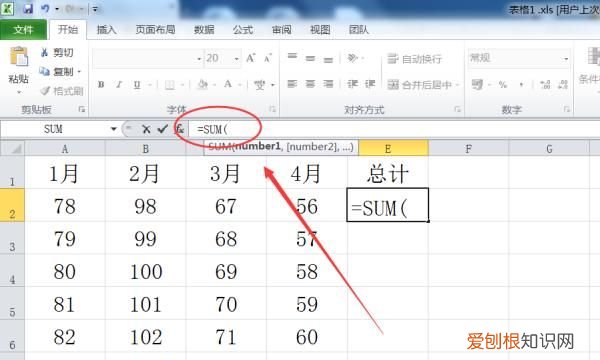Click the Undo arrow icon
600x360 pixels.
(45, 8)
